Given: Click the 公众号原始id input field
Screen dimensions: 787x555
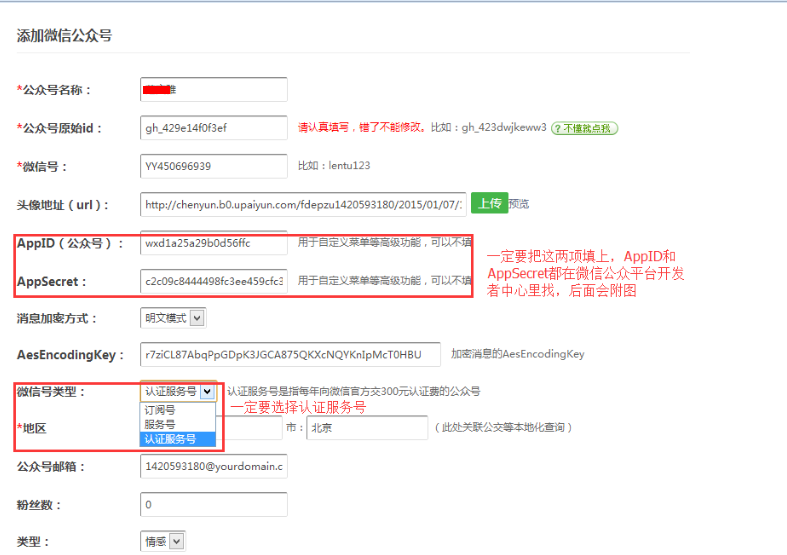Looking at the screenshot, I should click(x=214, y=128).
